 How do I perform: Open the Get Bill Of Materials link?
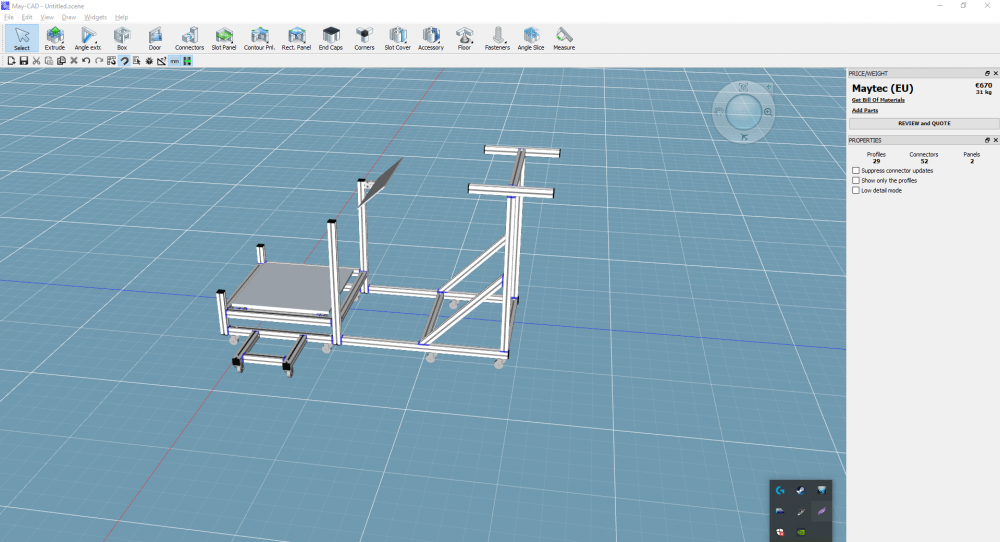click(878, 100)
